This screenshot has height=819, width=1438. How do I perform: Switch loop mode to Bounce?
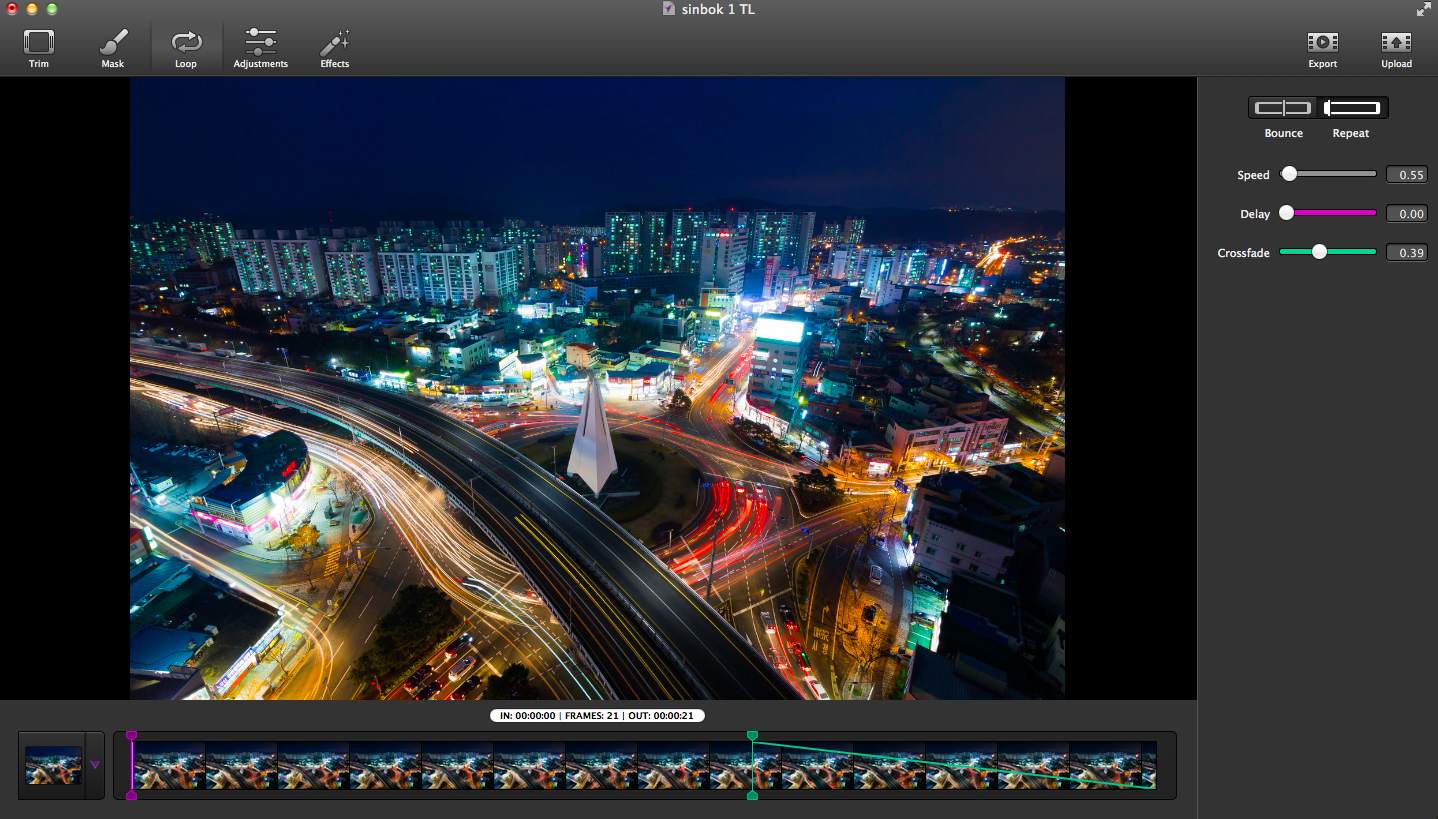point(1283,107)
